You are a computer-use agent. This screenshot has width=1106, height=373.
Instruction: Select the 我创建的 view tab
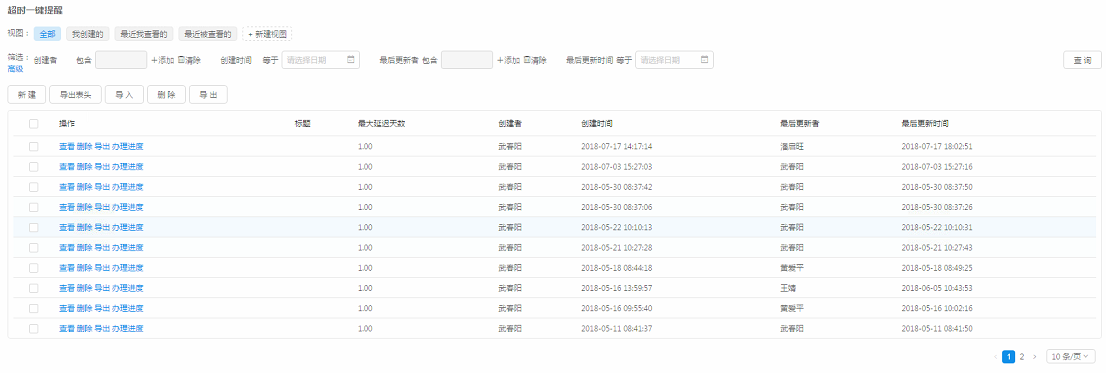pos(87,34)
